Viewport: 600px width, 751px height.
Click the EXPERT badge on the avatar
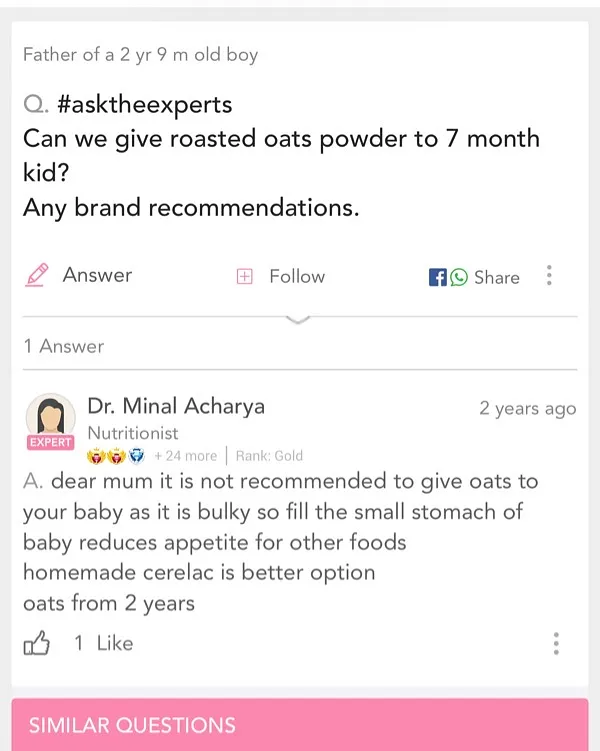[49, 442]
